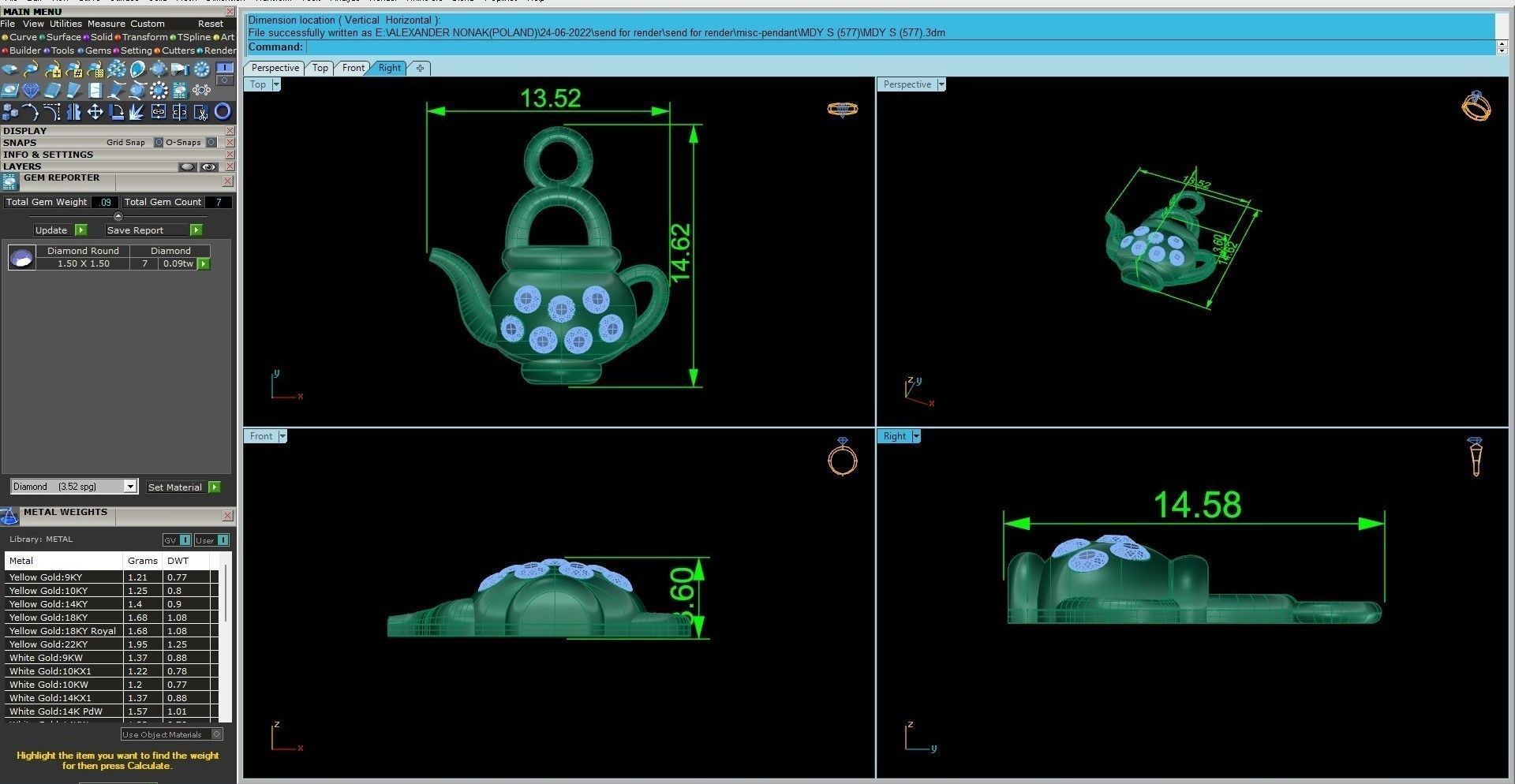Click the Save Report button

click(x=155, y=230)
